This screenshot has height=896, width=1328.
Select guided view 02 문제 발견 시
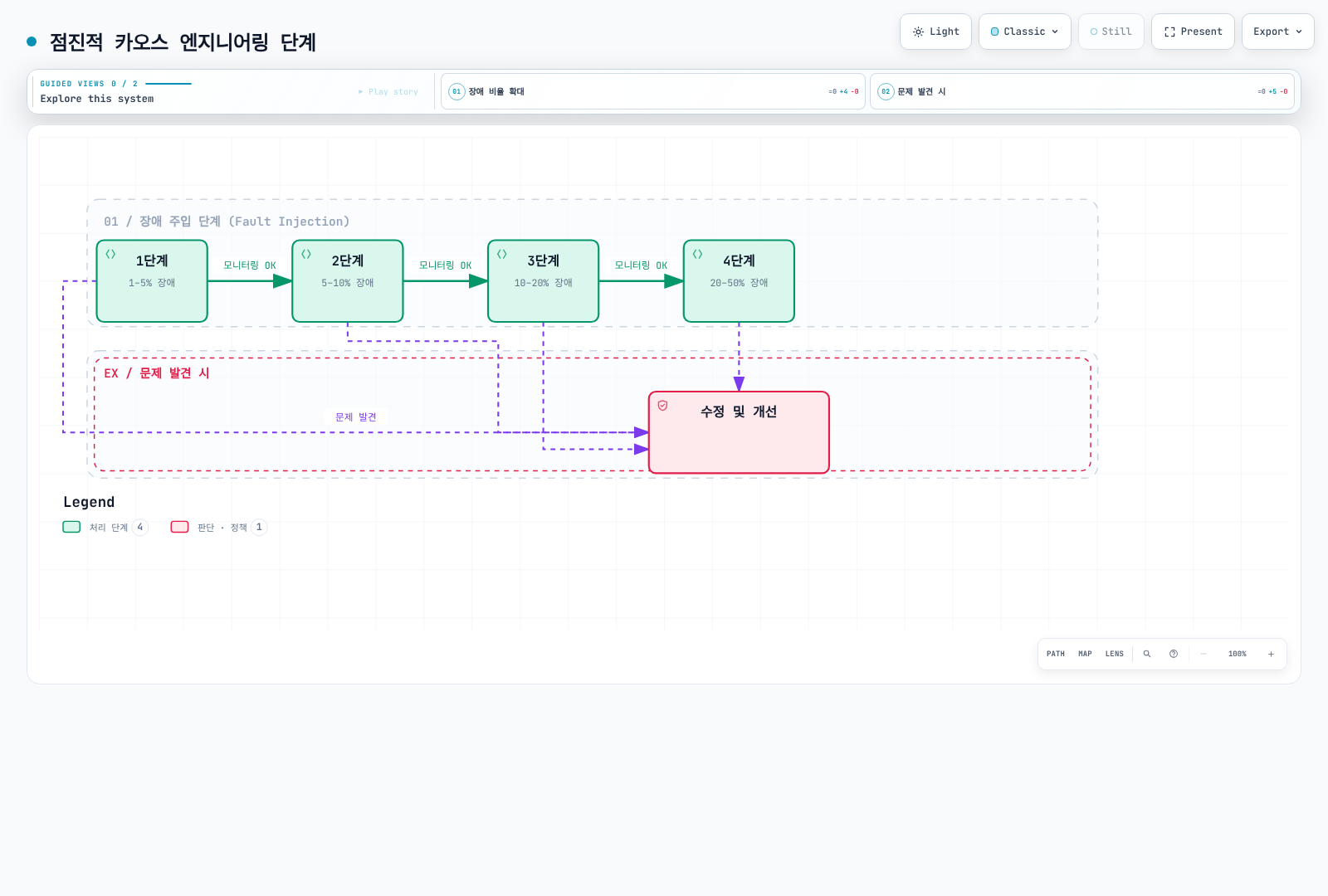[1081, 91]
